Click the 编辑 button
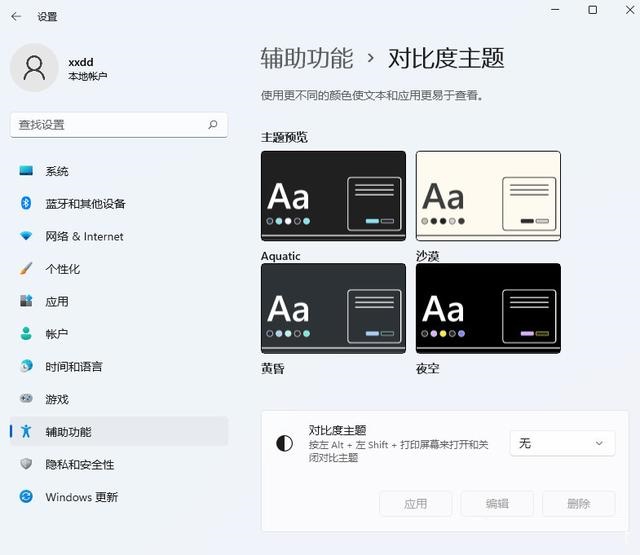Image resolution: width=640 pixels, height=555 pixels. pos(497,504)
